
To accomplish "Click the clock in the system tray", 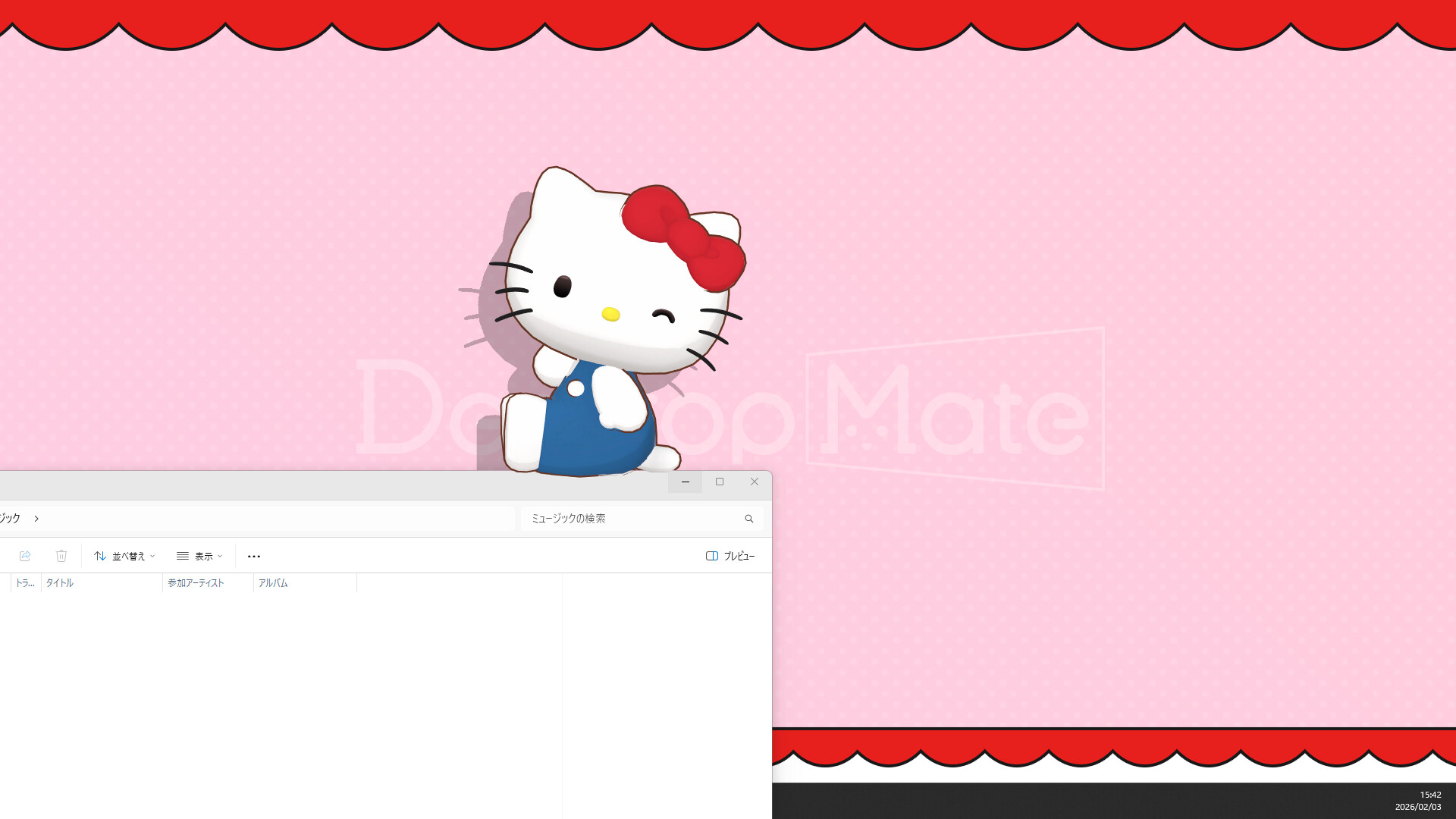I will point(1430,795).
